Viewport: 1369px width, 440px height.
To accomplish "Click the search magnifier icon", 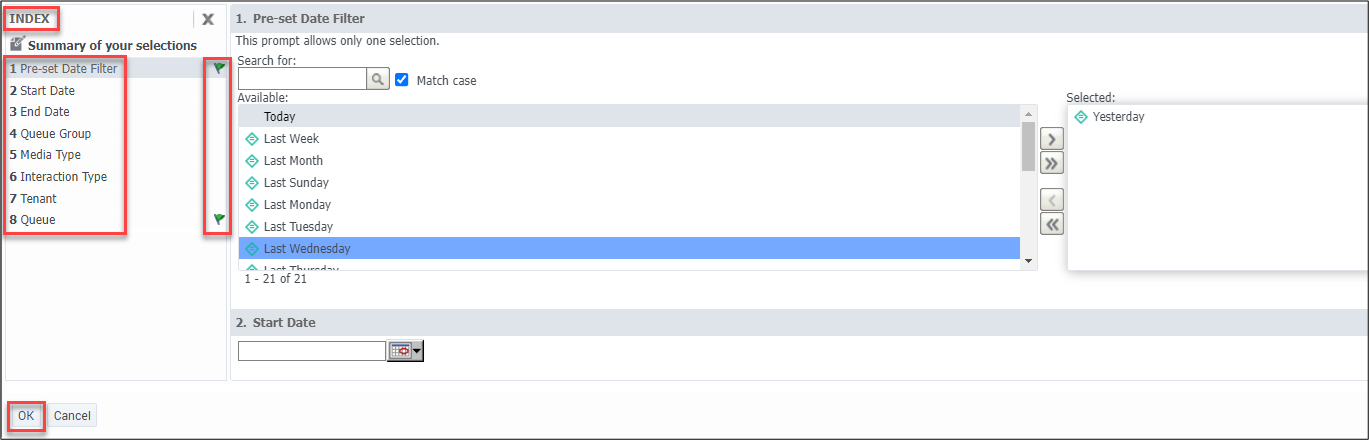I will pos(378,80).
